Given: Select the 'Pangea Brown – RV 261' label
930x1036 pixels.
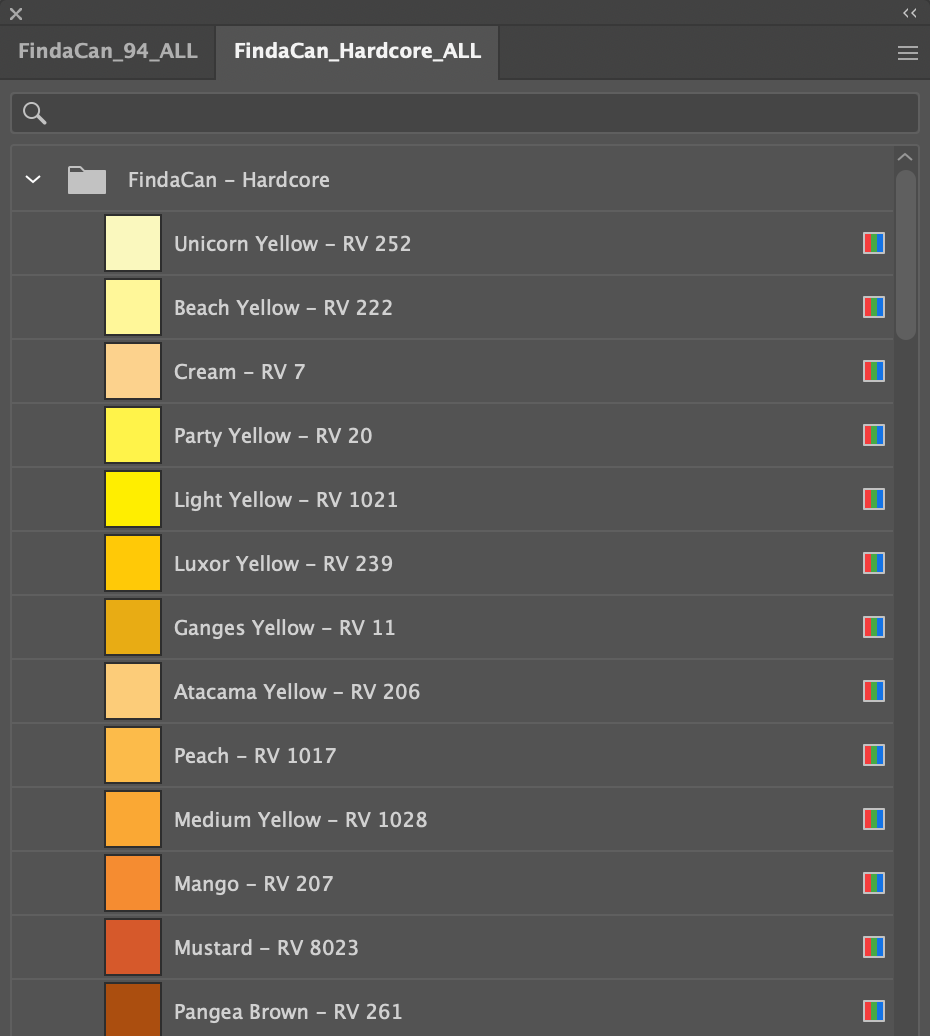Looking at the screenshot, I should [288, 1012].
